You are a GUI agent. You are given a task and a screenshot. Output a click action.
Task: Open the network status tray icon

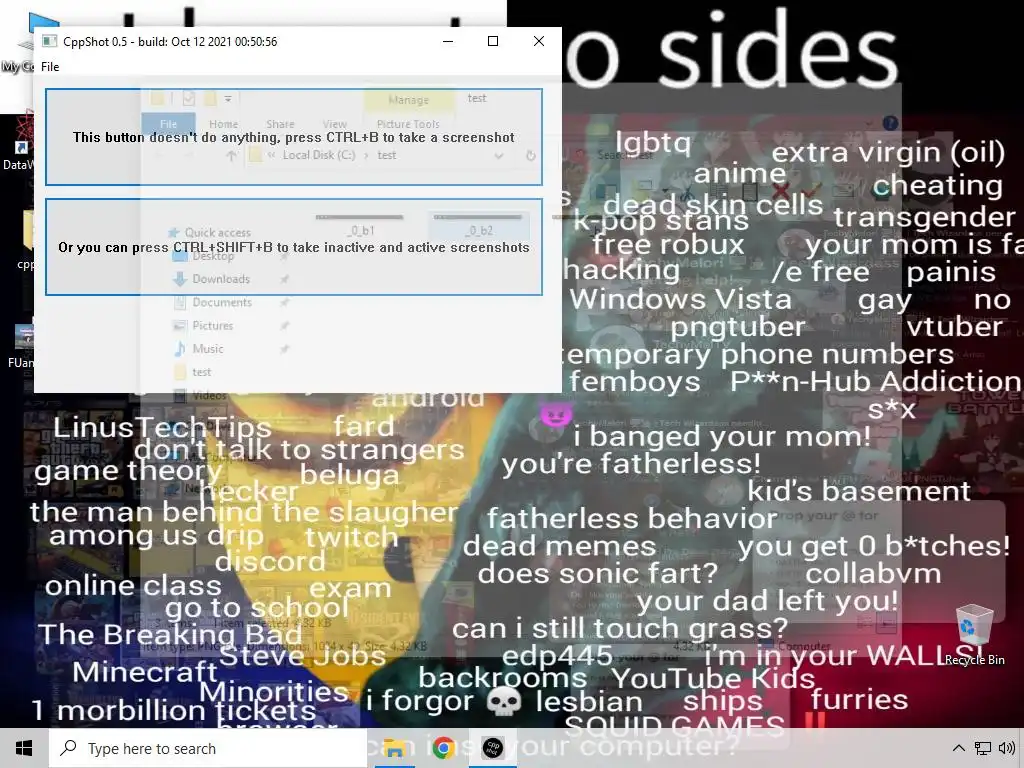983,748
